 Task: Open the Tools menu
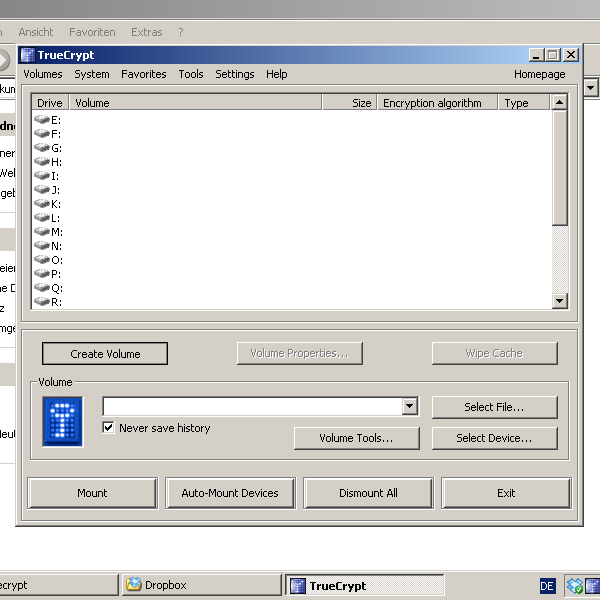(x=191, y=74)
